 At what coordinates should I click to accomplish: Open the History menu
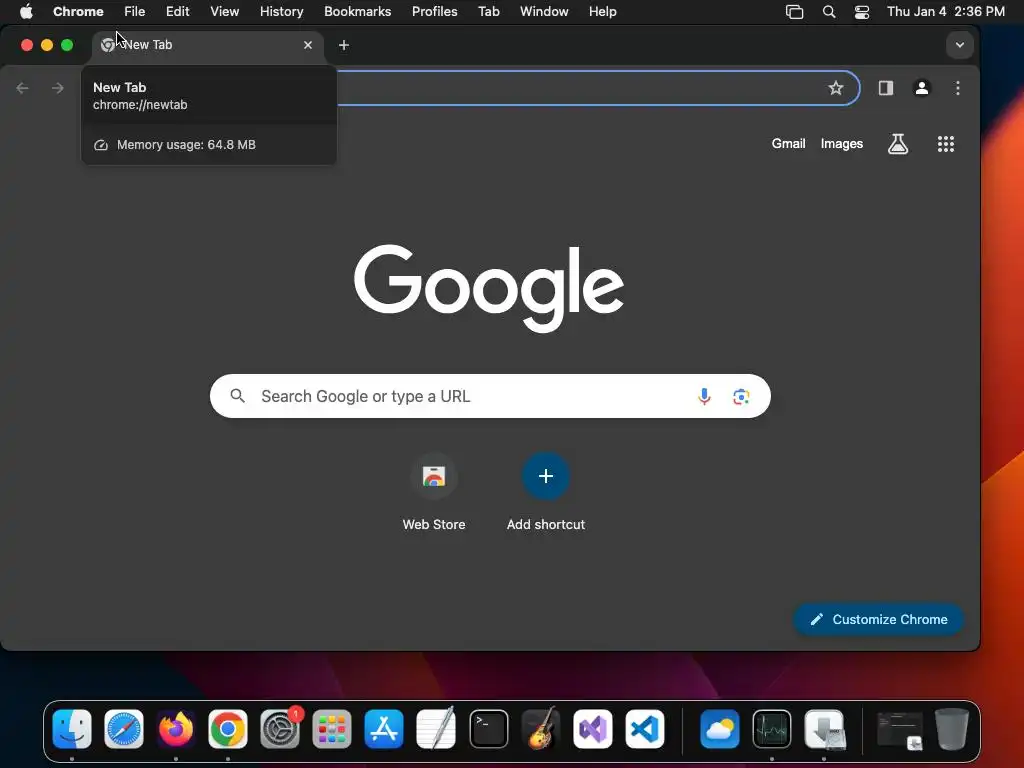coord(281,12)
